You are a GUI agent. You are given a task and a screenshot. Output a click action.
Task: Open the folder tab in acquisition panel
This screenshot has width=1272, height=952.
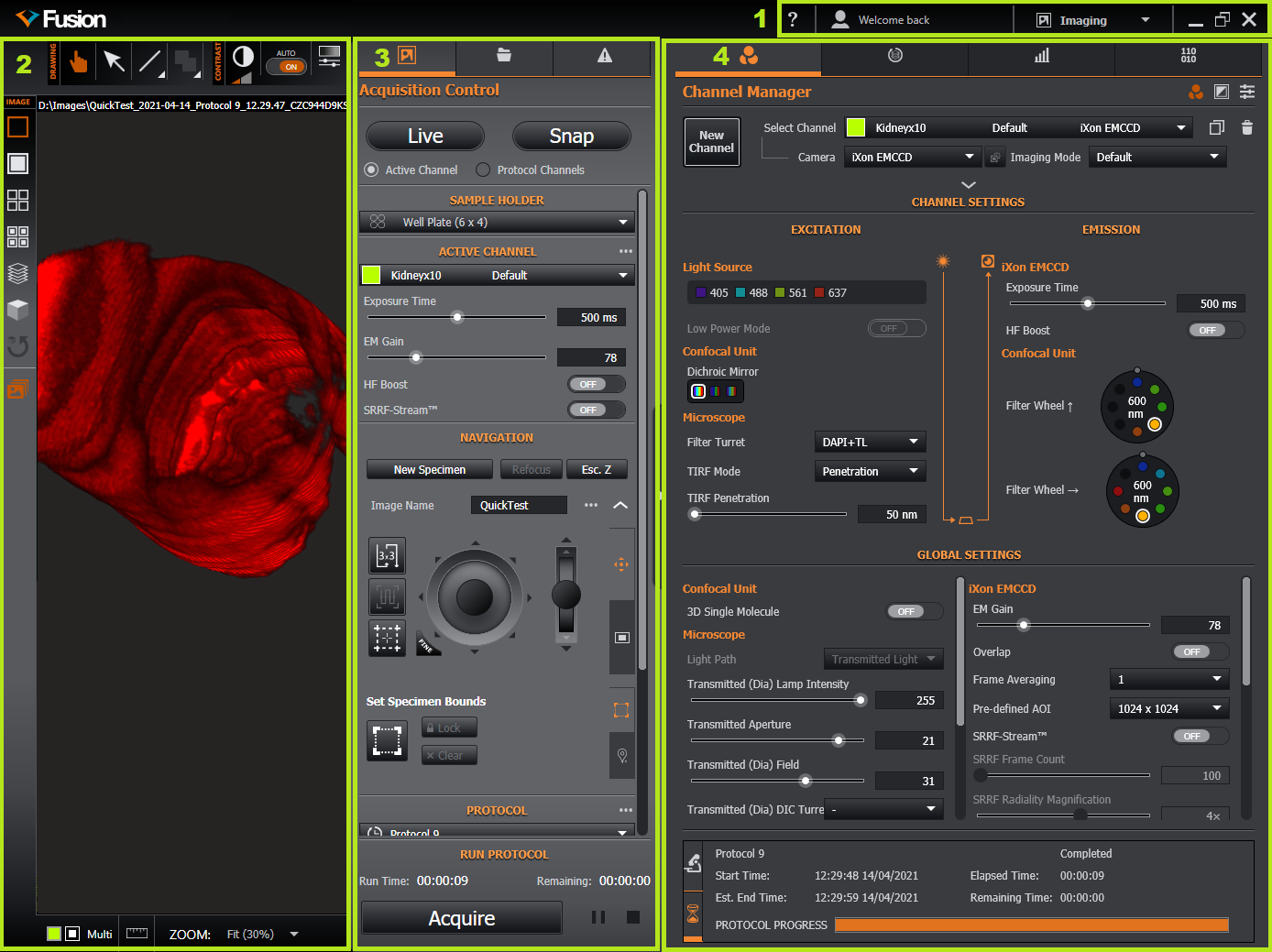click(x=504, y=56)
